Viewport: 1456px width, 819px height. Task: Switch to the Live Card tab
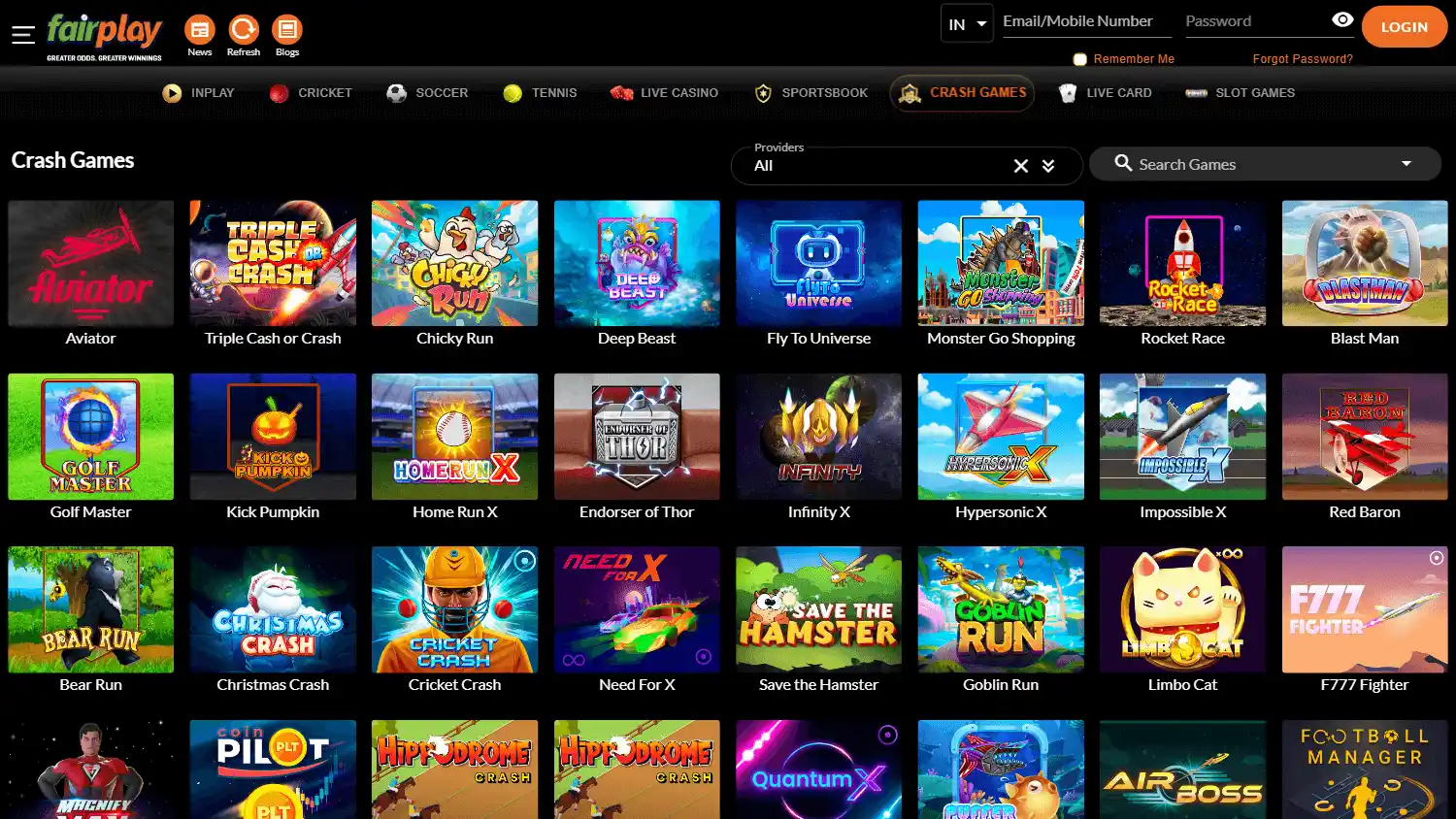tap(1105, 93)
